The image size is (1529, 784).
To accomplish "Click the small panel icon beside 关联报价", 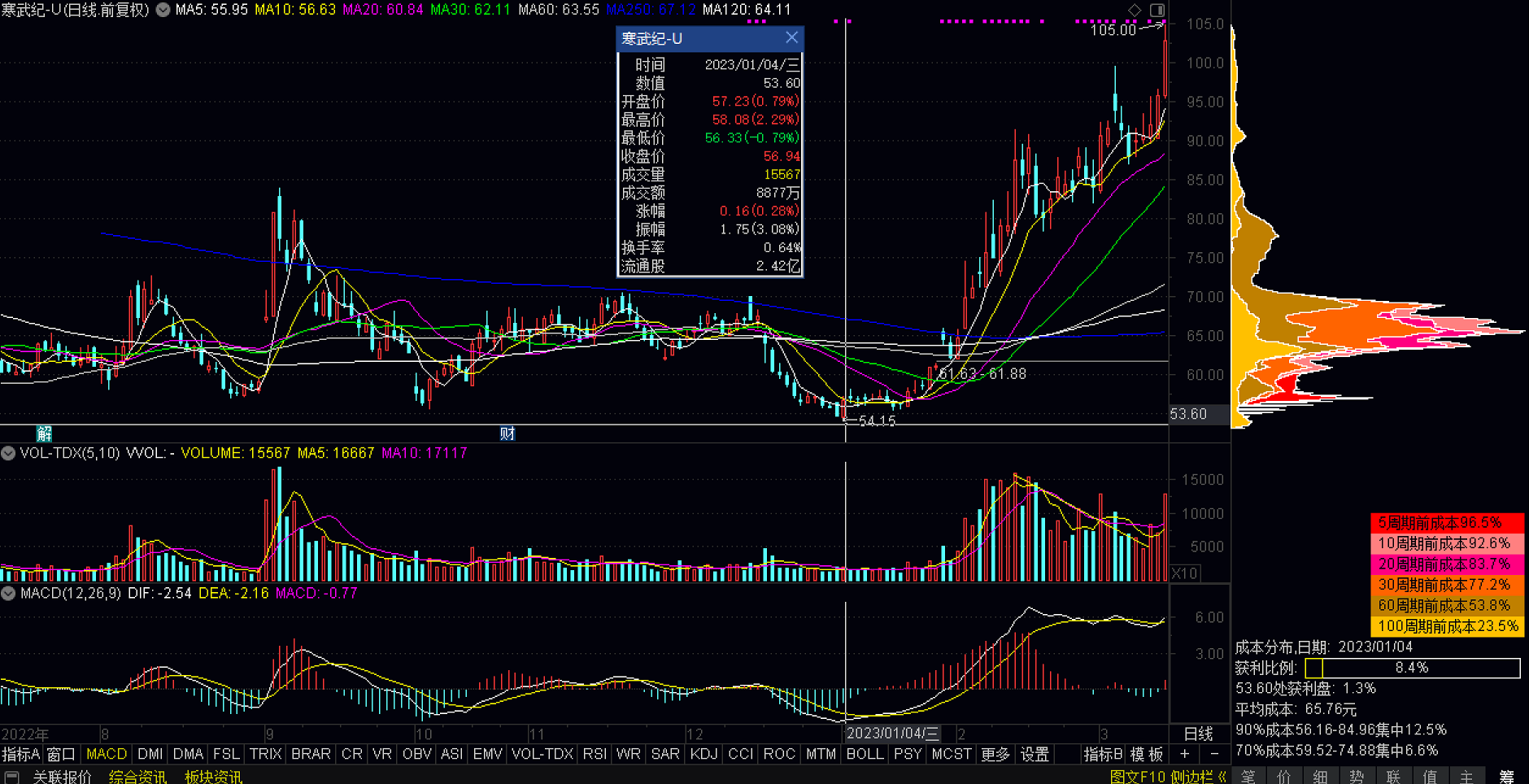I will coord(11,777).
